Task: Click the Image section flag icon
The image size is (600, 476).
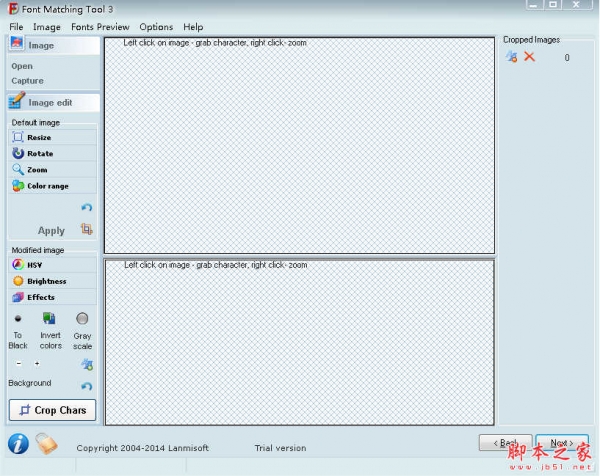Action: pyautogui.click(x=16, y=43)
